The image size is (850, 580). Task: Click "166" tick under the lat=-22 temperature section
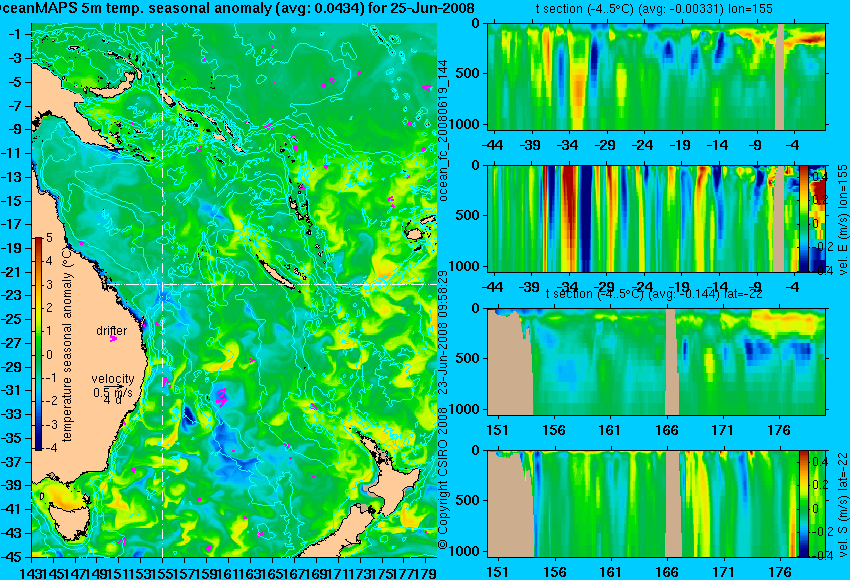pyautogui.click(x=667, y=430)
